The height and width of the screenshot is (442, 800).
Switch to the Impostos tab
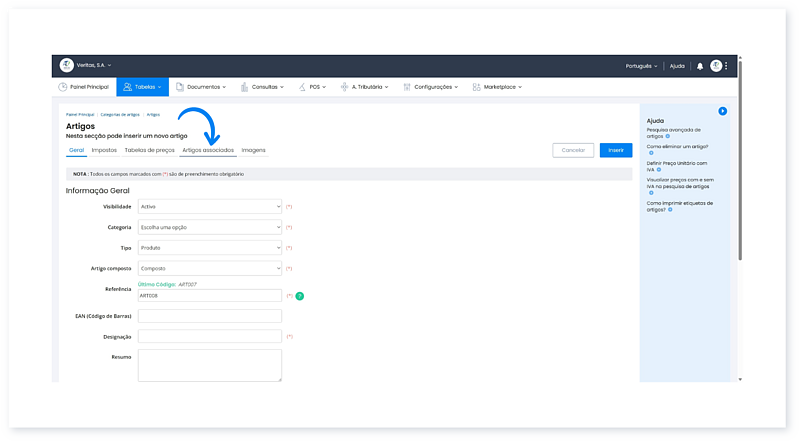click(104, 150)
